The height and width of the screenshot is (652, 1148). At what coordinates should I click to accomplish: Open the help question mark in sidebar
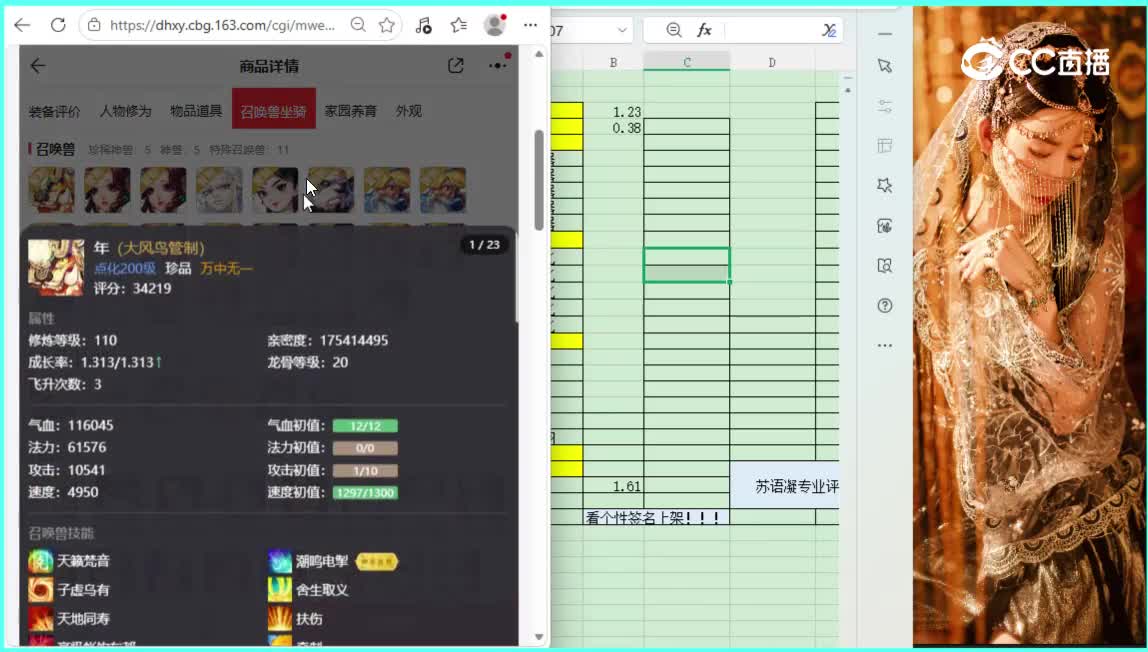point(884,306)
